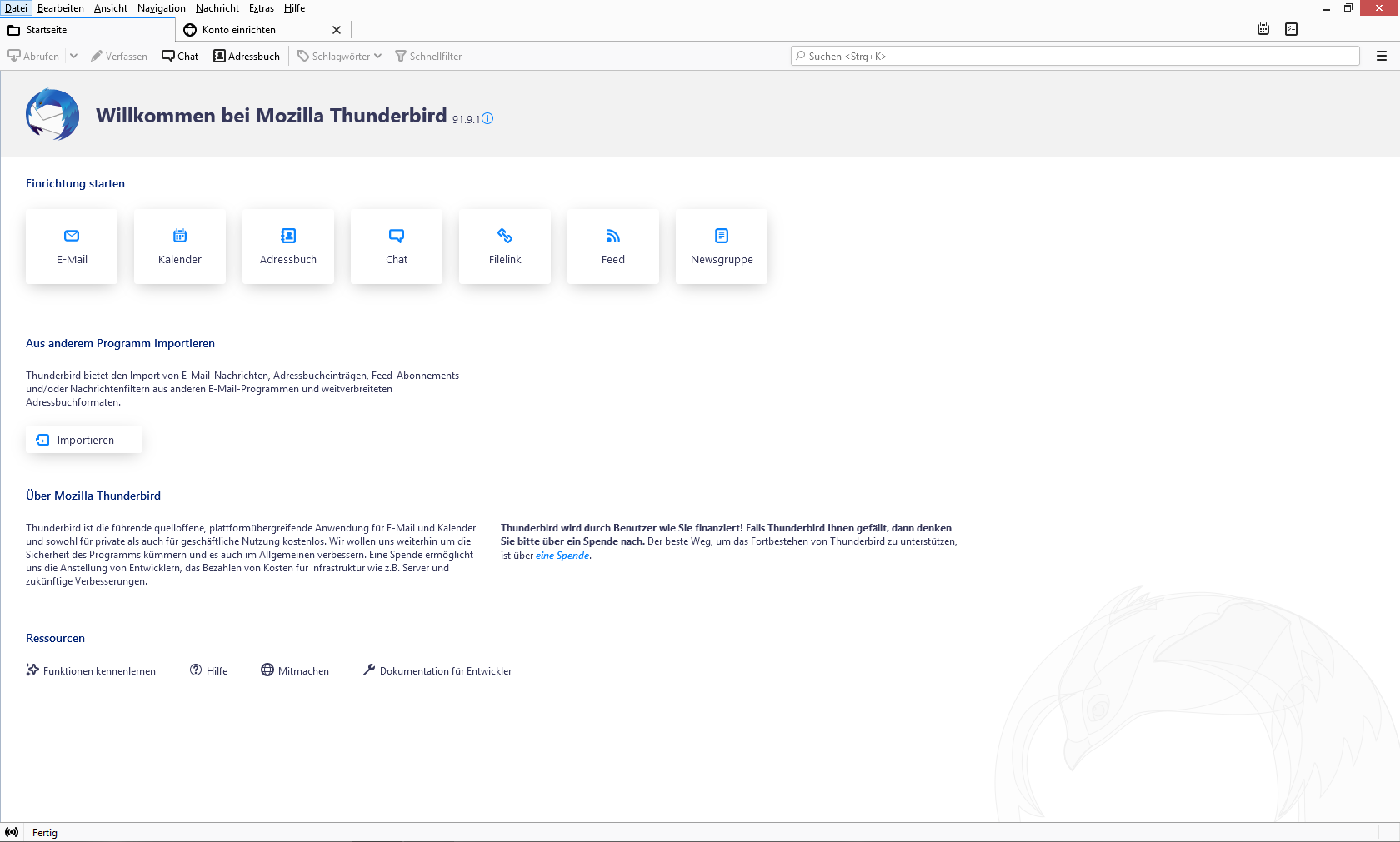Open the Feed setup card
Screen dimensions: 1400x842
pos(613,247)
